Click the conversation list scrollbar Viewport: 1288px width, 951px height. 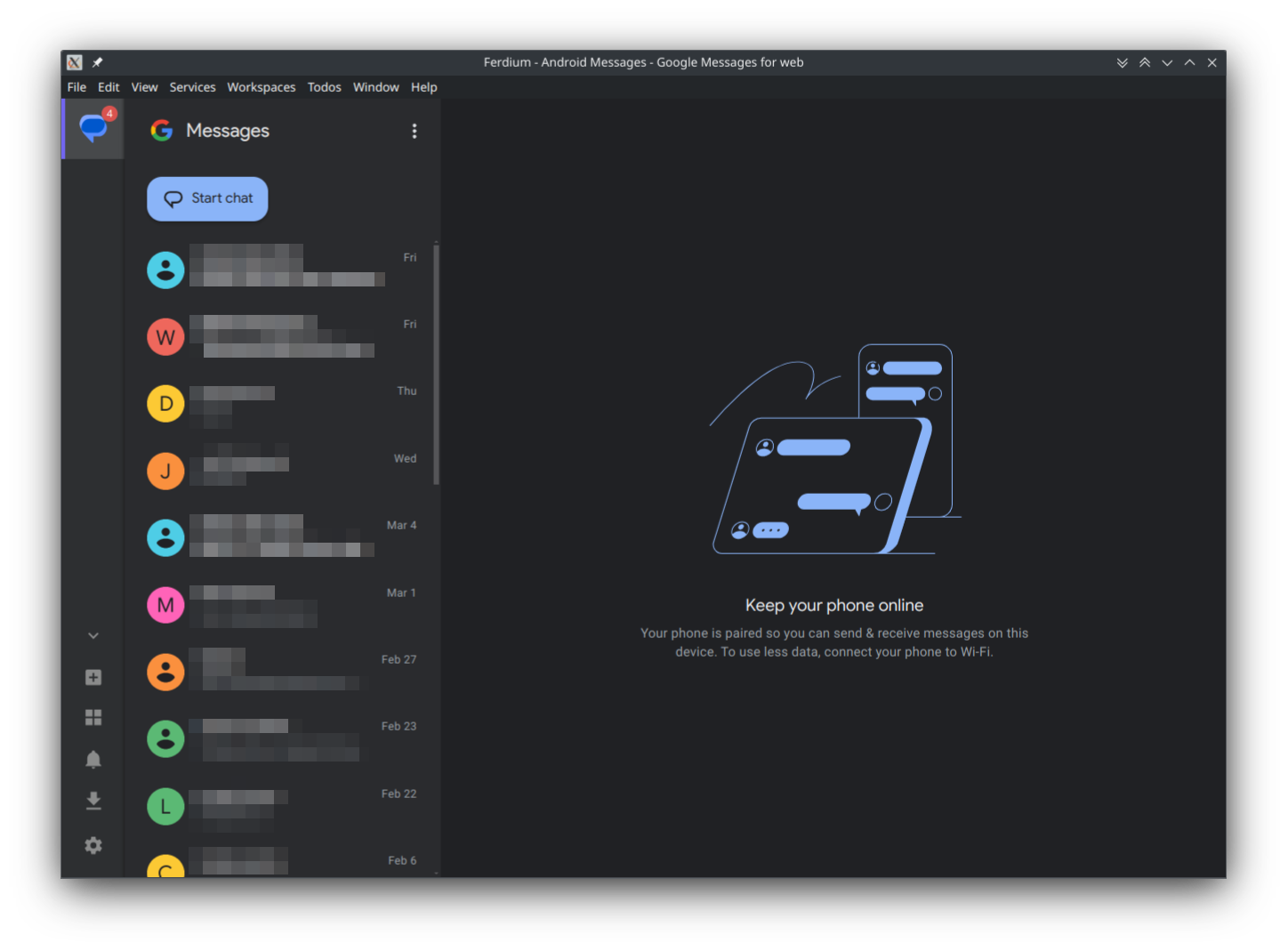click(x=436, y=365)
